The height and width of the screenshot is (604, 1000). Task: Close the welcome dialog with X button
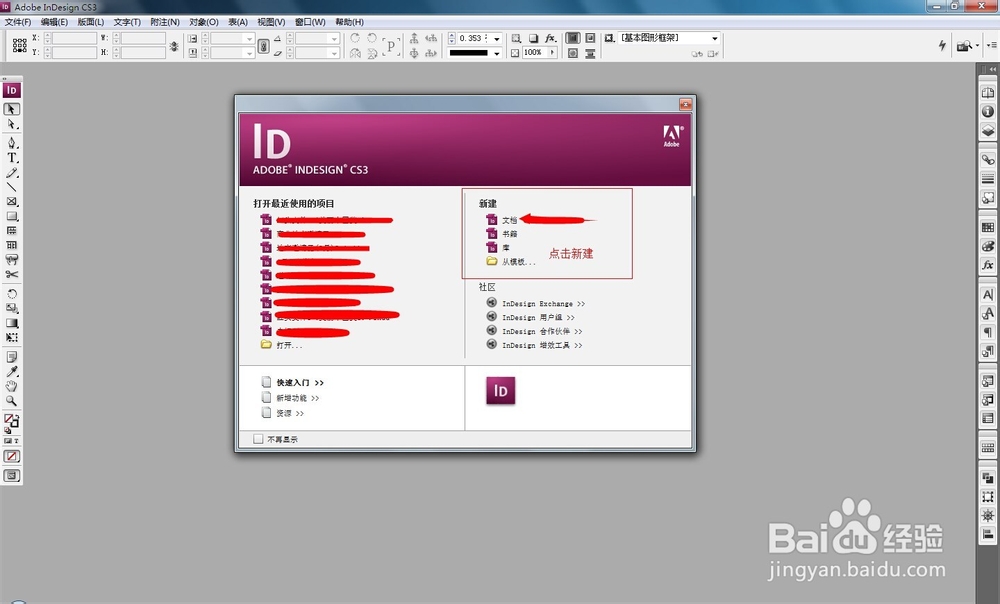[685, 104]
